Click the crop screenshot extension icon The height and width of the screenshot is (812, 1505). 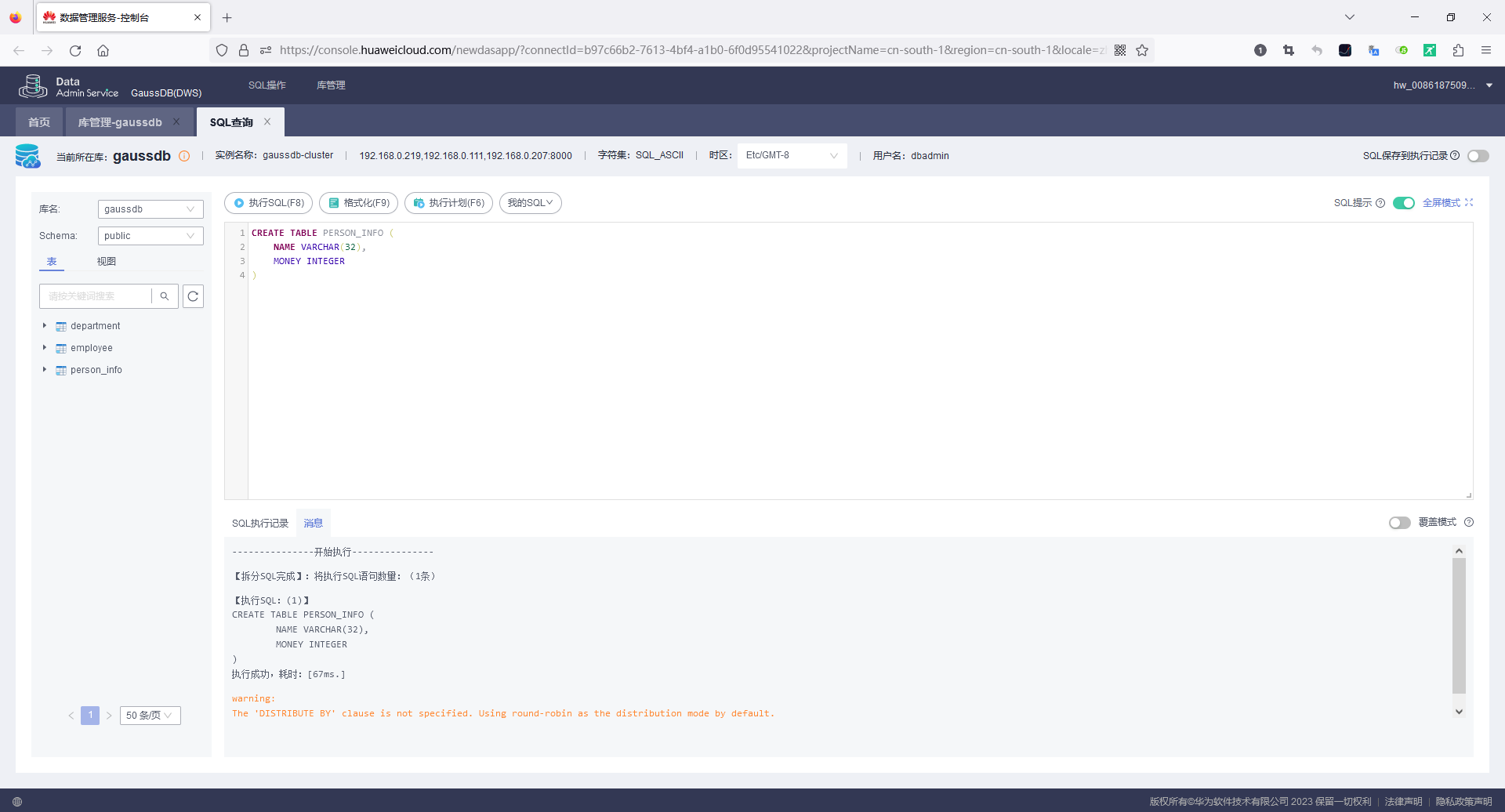coord(1289,50)
